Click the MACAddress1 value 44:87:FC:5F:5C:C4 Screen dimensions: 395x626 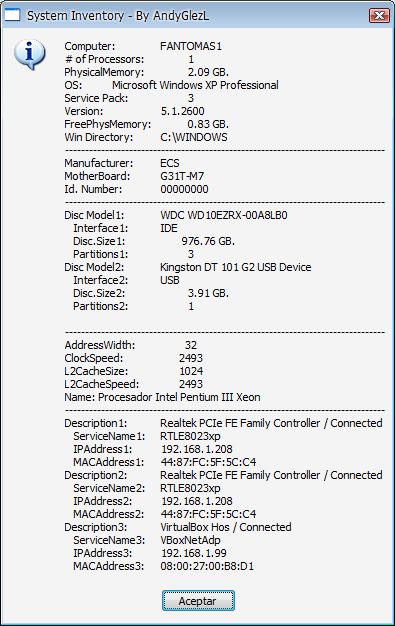[x=208, y=462]
